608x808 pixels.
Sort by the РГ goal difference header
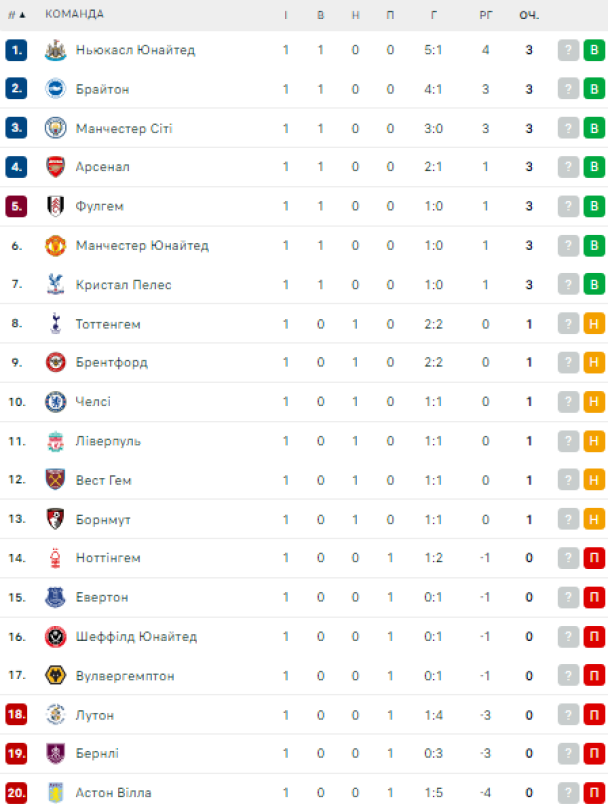coord(485,15)
